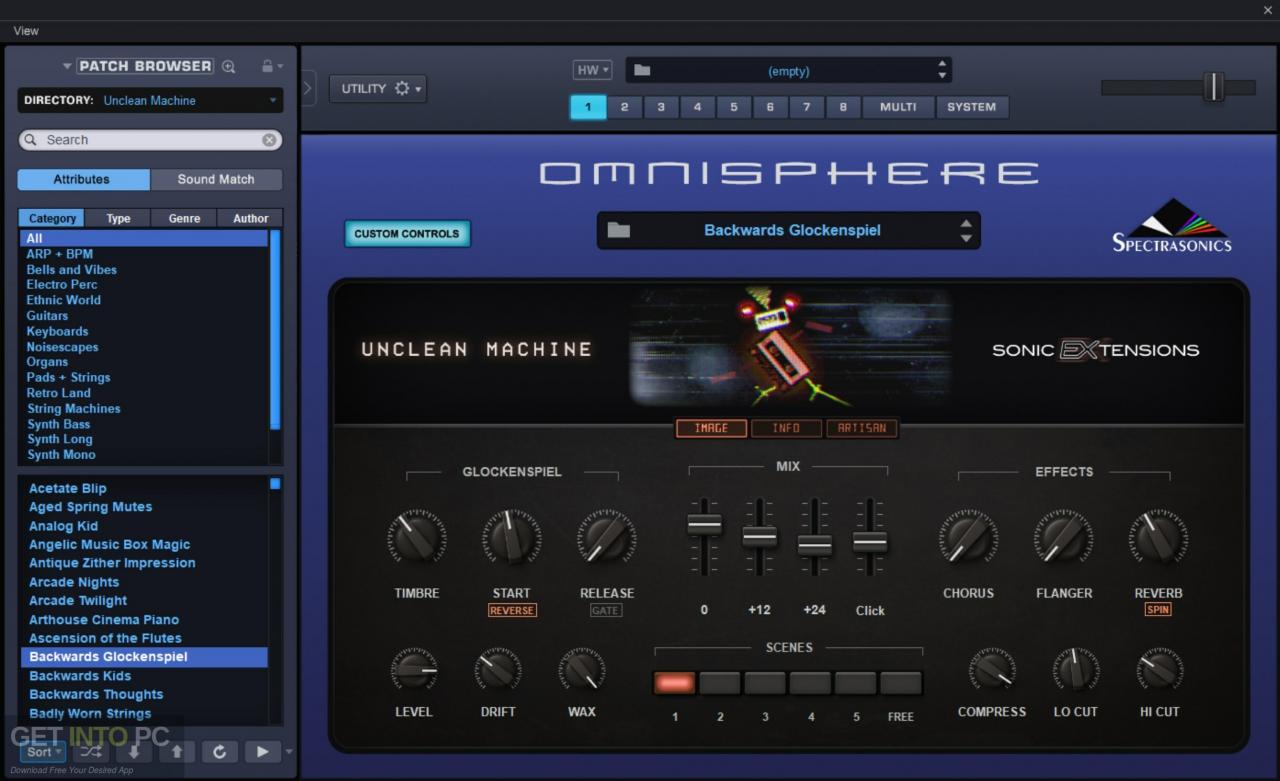Select the FREE scene button
The image size is (1280, 781).
tap(901, 683)
